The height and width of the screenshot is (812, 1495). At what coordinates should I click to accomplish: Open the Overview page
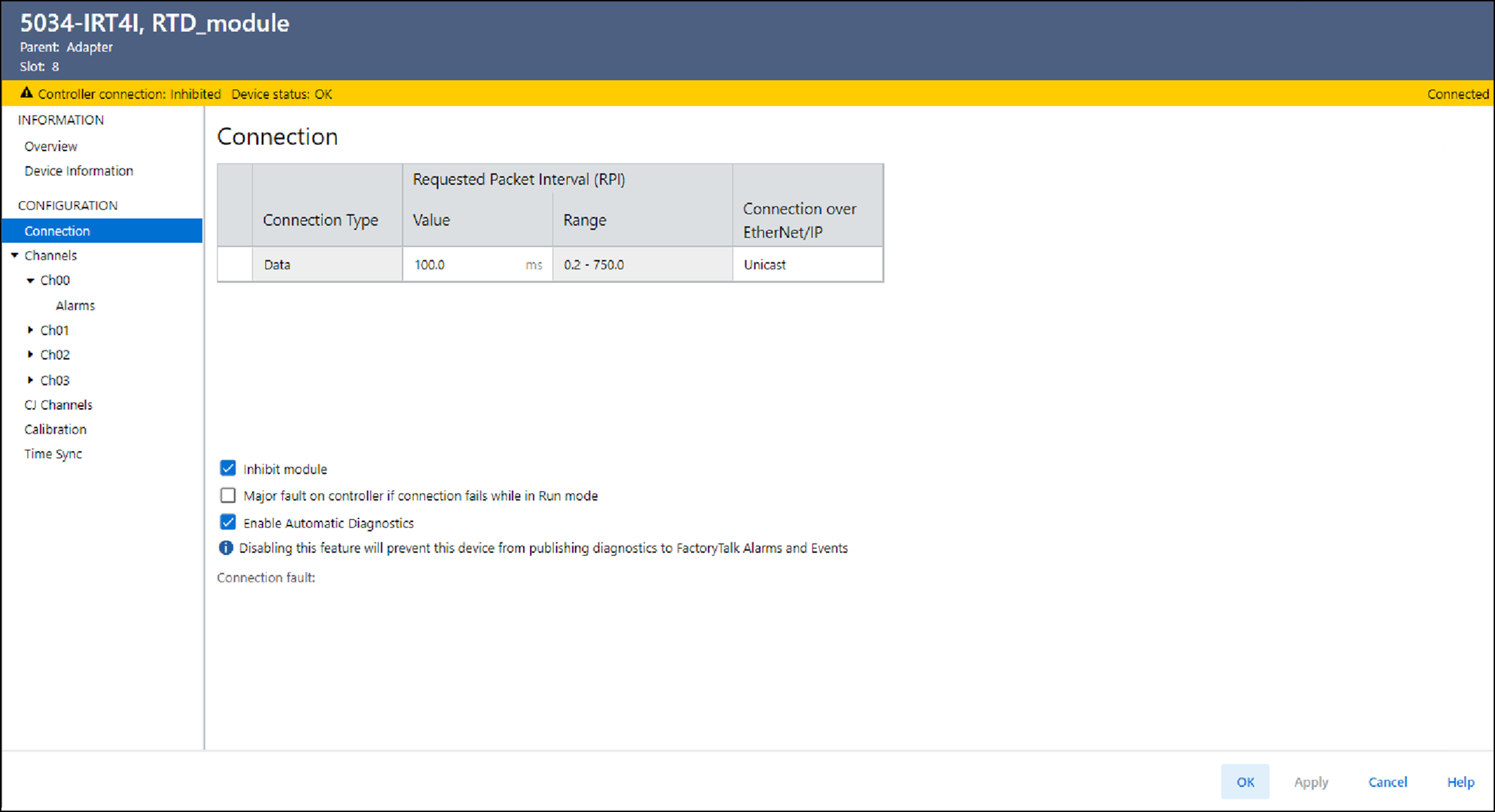pos(50,146)
